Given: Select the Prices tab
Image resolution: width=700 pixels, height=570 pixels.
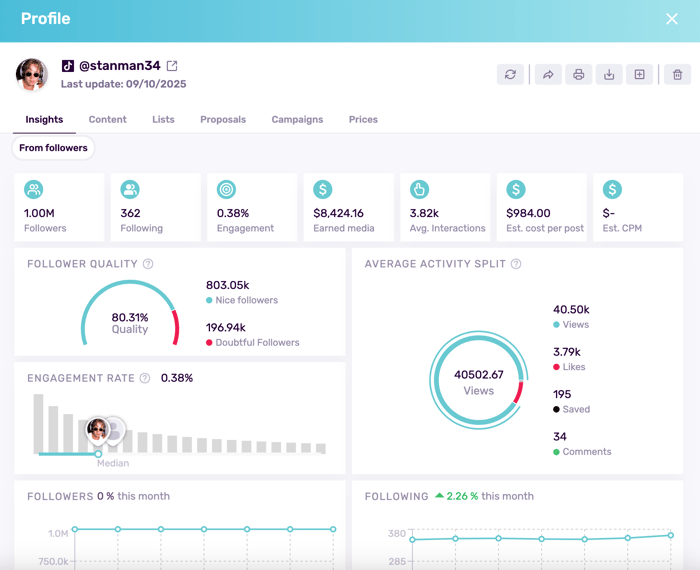Looking at the screenshot, I should (x=363, y=119).
